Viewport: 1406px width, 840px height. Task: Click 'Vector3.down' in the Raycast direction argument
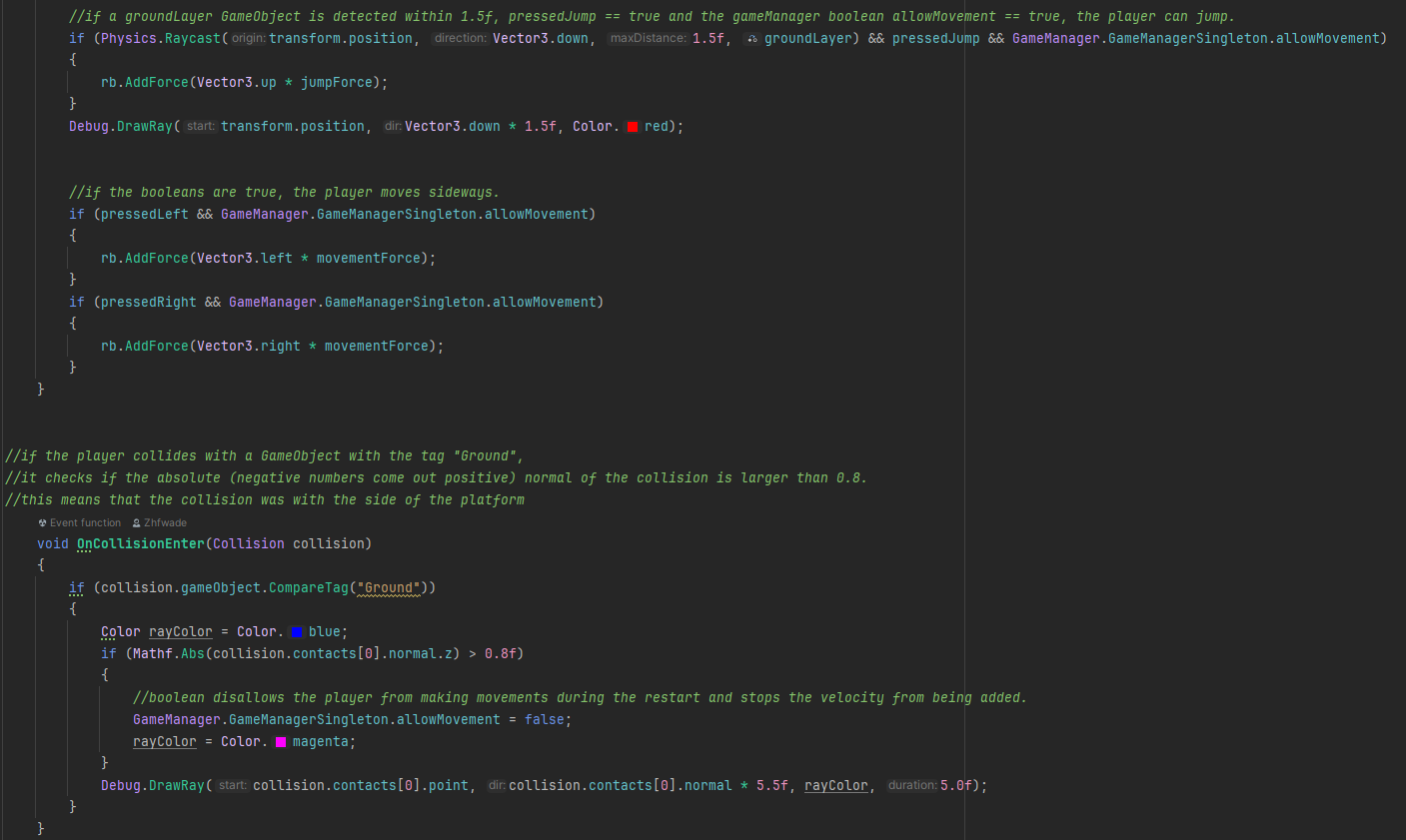541,38
